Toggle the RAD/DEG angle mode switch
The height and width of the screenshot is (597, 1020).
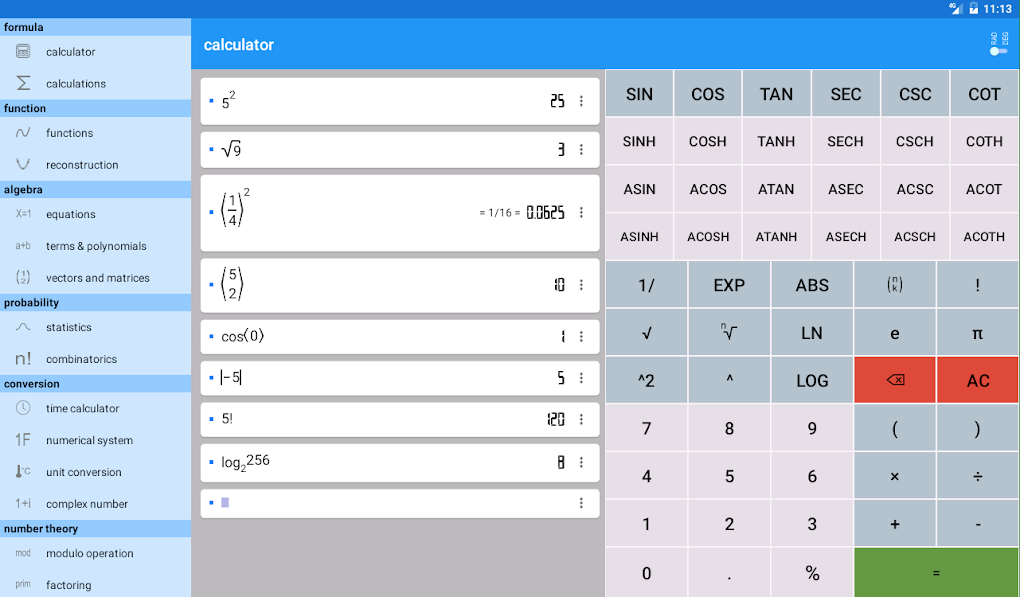(x=997, y=45)
